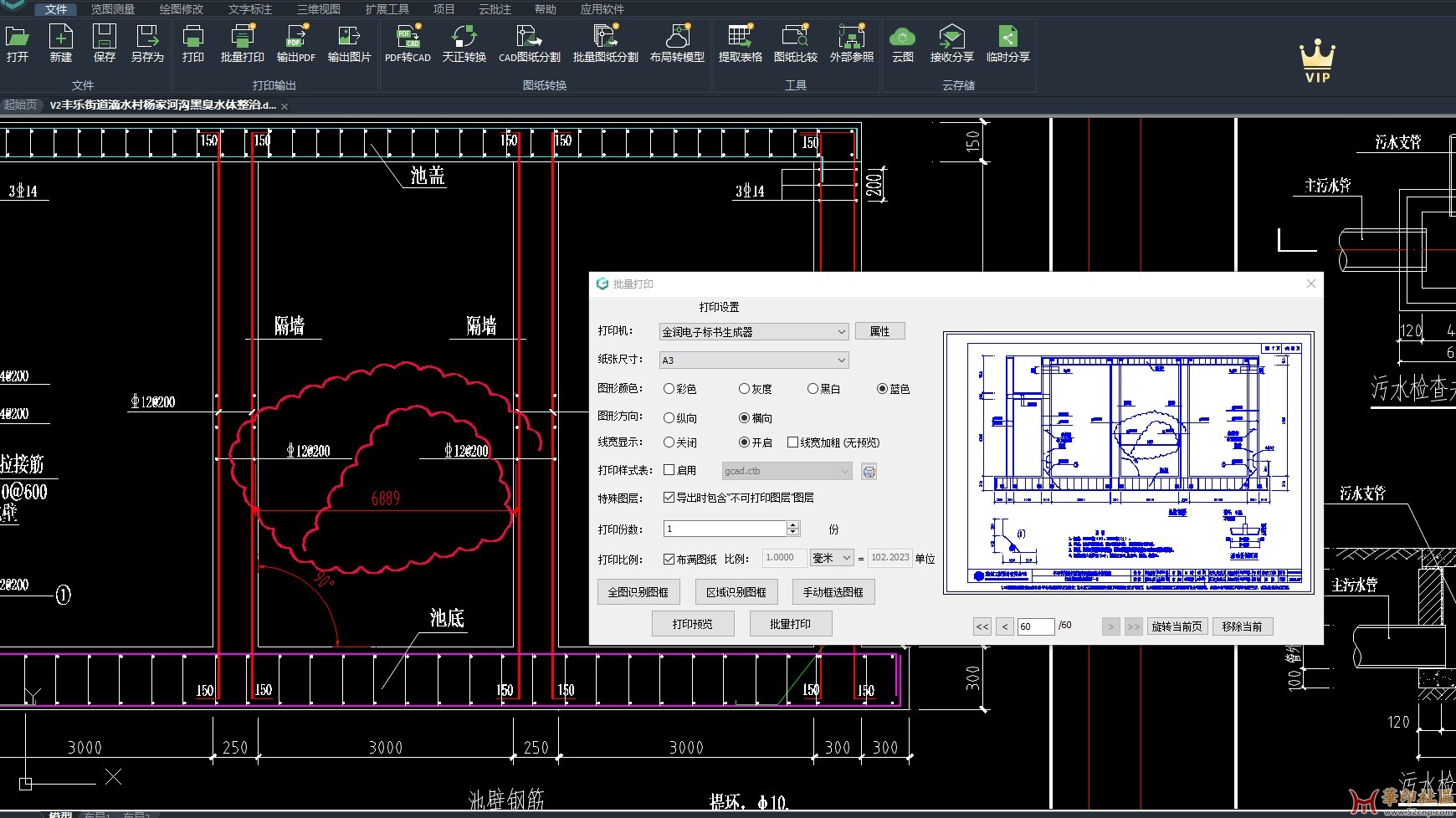
Task: Click 布局转模型 icon
Action: tap(677, 43)
